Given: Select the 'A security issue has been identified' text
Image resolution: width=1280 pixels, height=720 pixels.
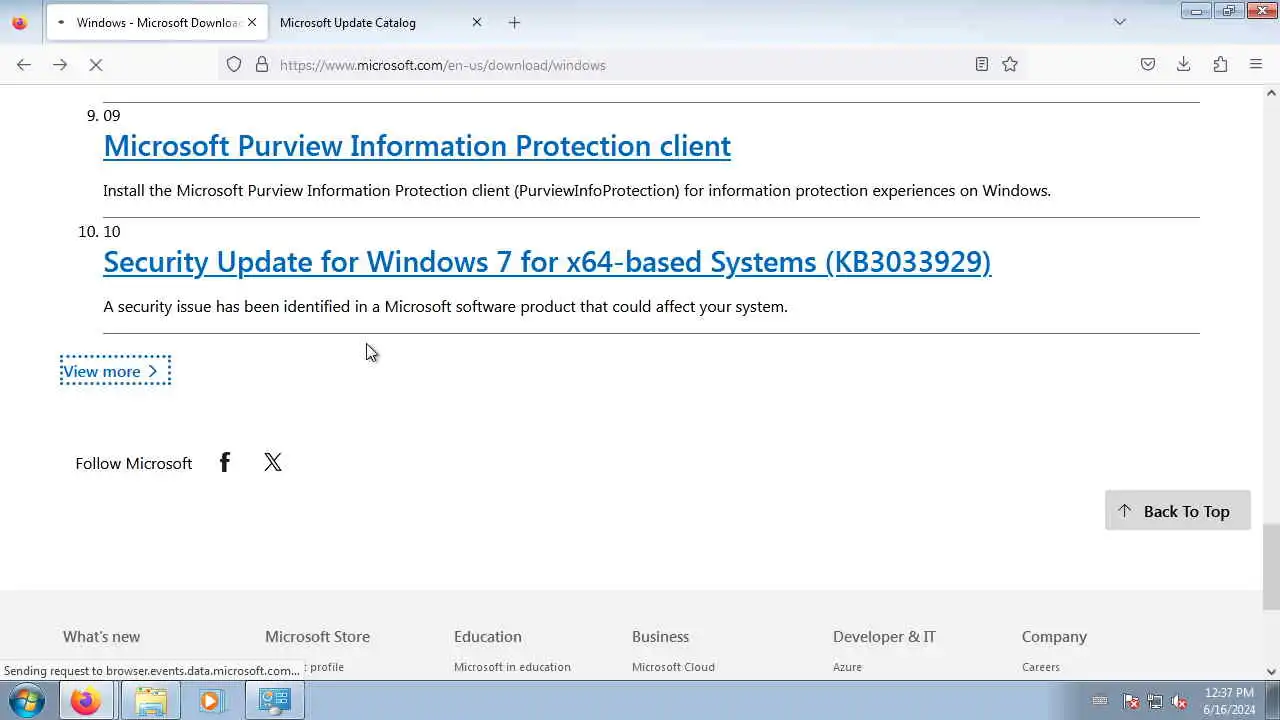Looking at the screenshot, I should tap(445, 306).
